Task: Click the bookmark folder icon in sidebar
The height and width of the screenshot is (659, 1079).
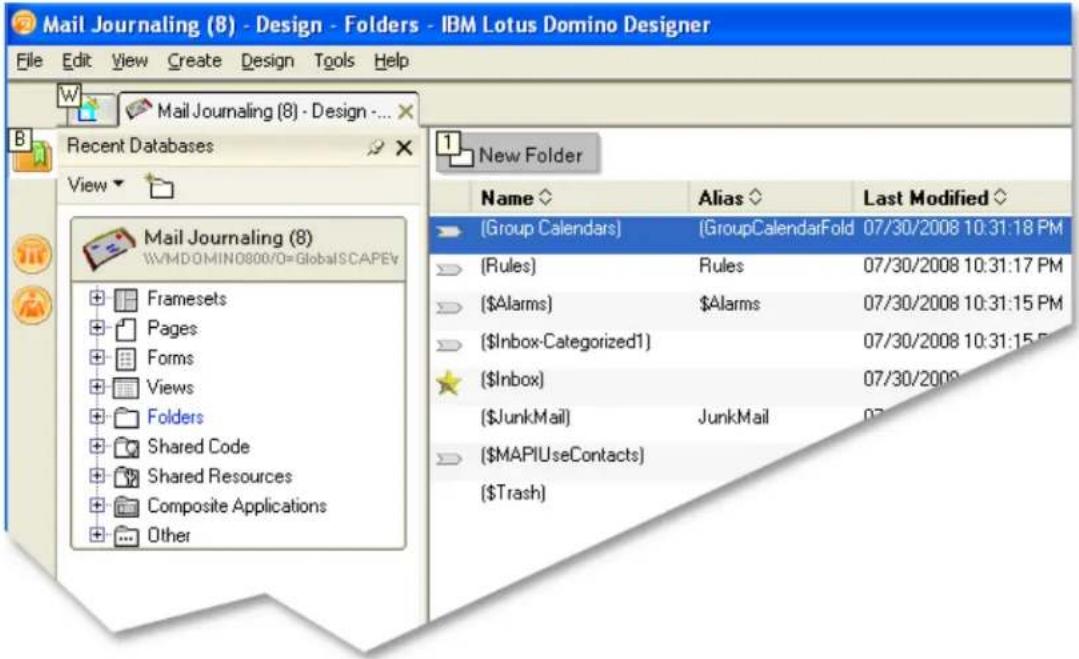Action: [x=33, y=153]
